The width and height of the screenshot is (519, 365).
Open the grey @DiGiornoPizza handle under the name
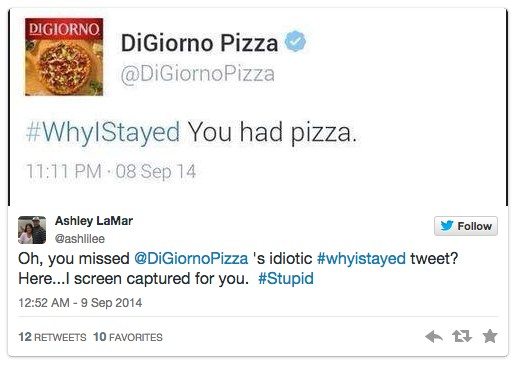coord(197,74)
